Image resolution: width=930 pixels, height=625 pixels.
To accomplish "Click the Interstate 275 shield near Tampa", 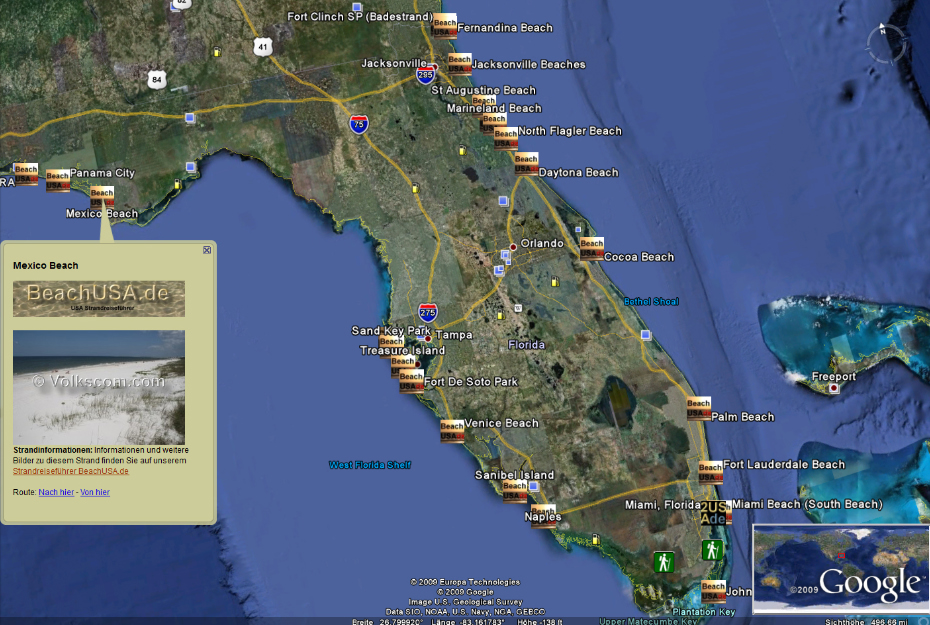I will point(428,312).
